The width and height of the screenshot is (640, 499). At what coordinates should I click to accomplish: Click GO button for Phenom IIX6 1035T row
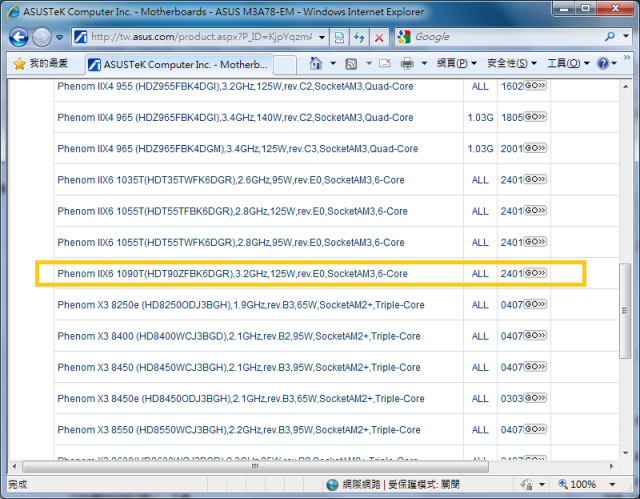click(535, 180)
